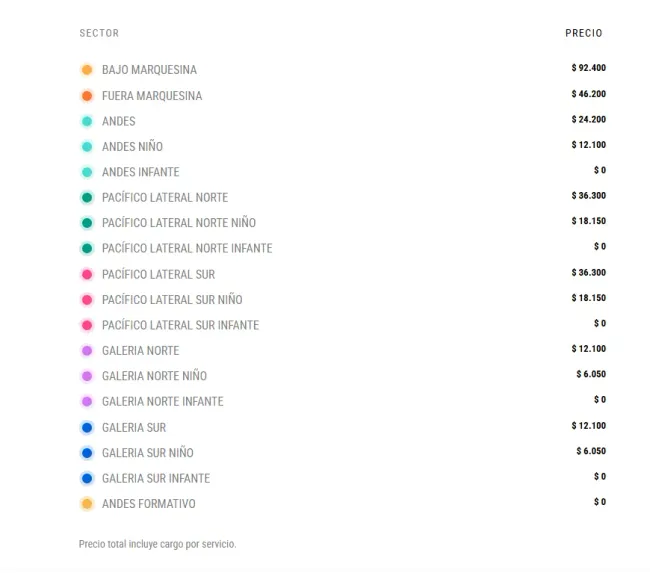650x573 pixels.
Task: Click the $ 6.050 GALERIA SUR NIÑO price
Action: 590,451
